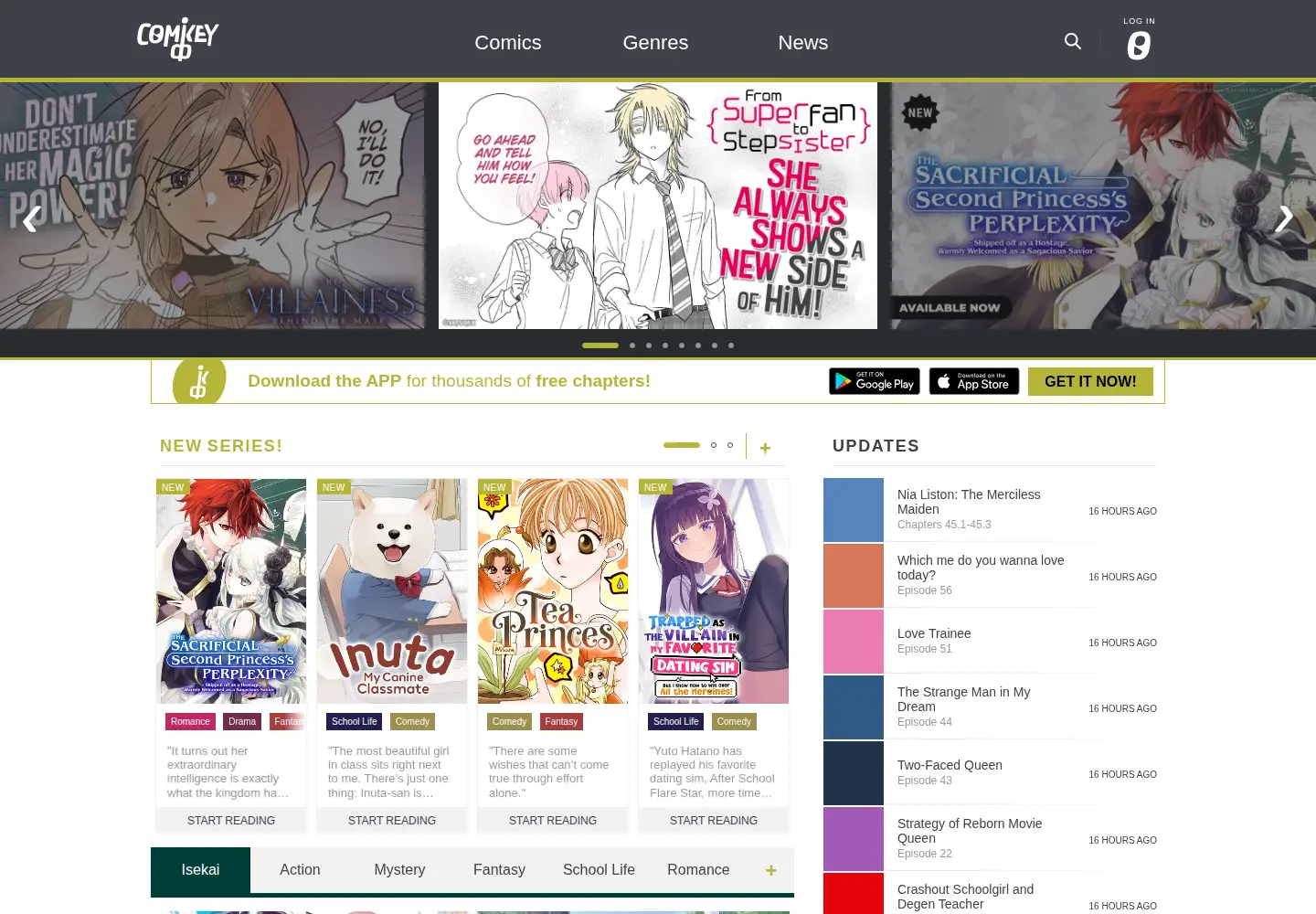Advance banner with right arrow
This screenshot has height=914, width=1316.
(x=1285, y=218)
